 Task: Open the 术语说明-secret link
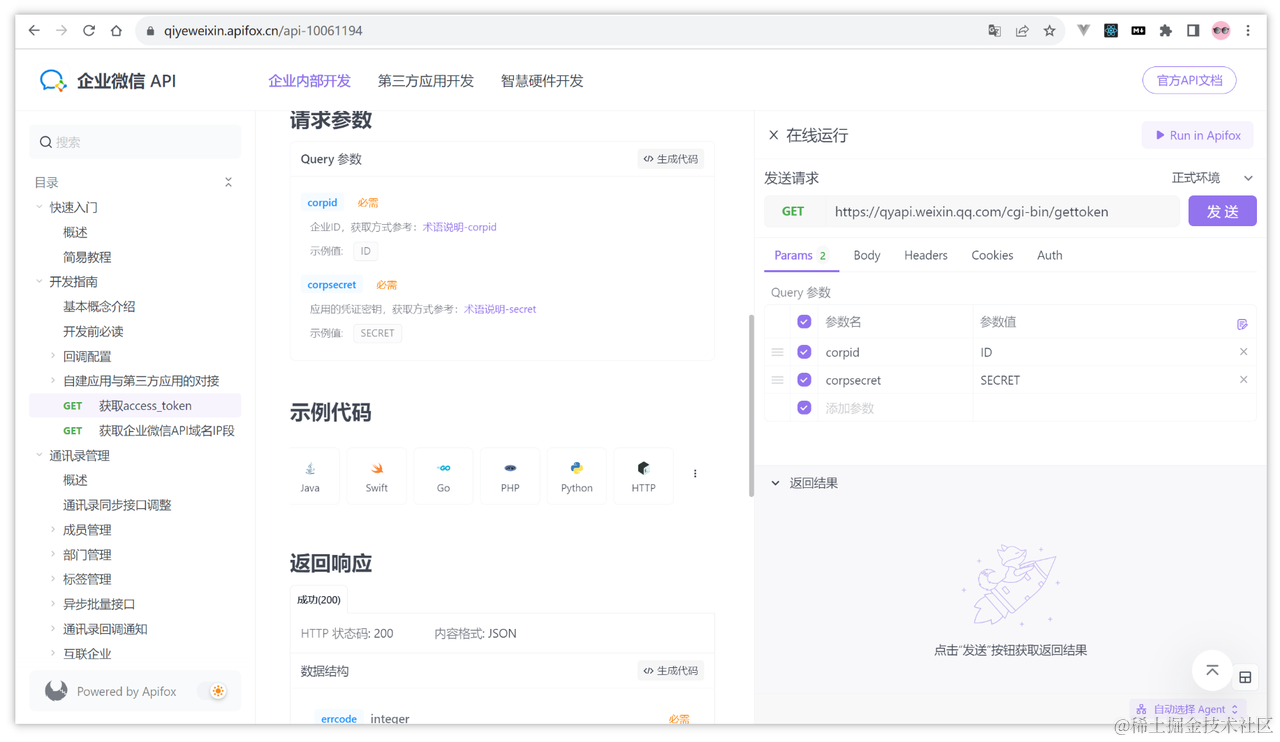(x=500, y=309)
